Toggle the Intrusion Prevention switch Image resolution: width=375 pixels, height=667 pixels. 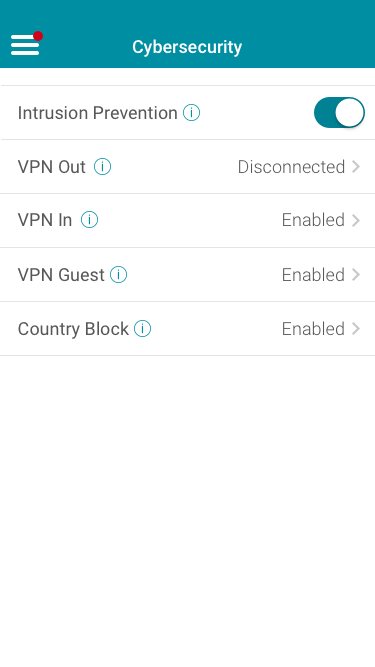[x=339, y=113]
